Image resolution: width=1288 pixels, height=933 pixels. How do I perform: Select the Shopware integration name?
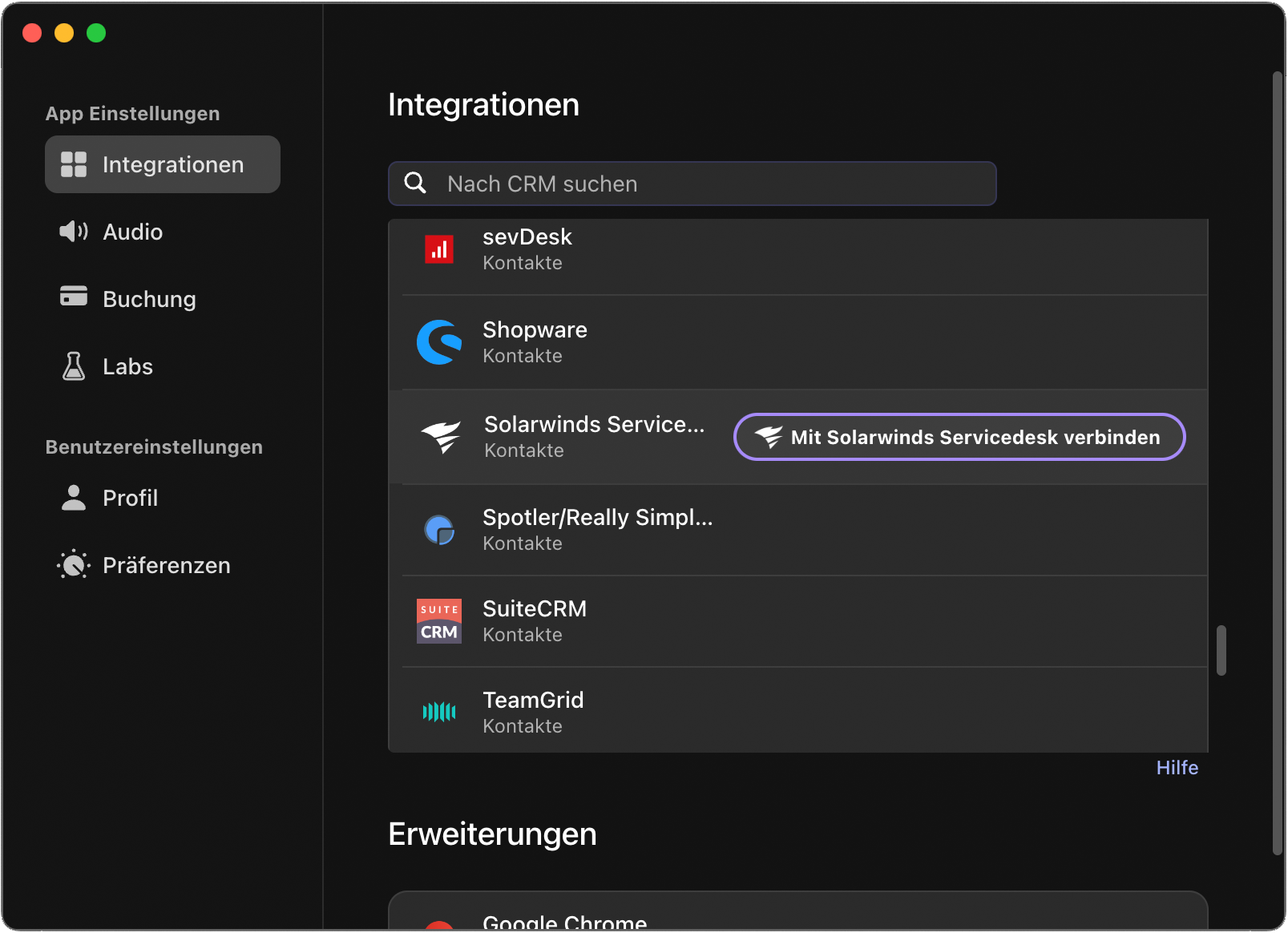(x=535, y=330)
